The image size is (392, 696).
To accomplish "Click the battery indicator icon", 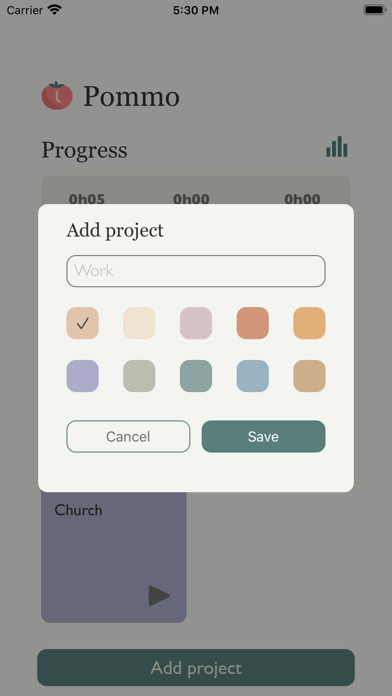I will [374, 10].
